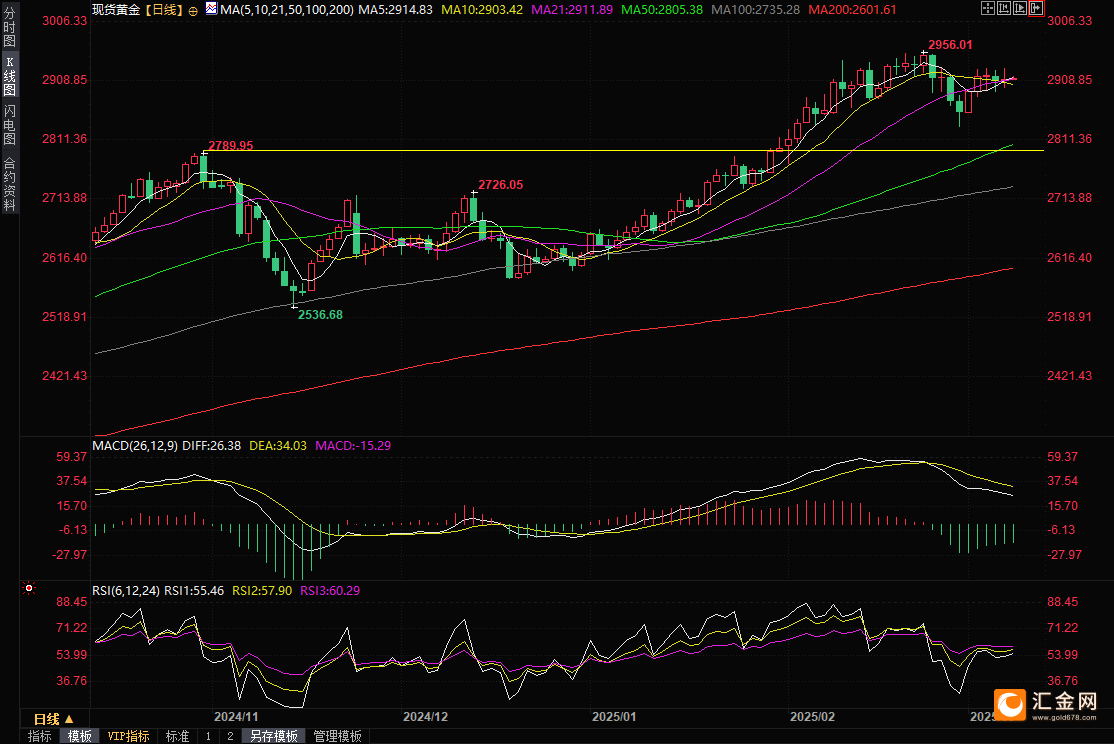This screenshot has height=744, width=1114.
Task: Click the circled-plus icon beside 日线 title
Action: (x=193, y=11)
